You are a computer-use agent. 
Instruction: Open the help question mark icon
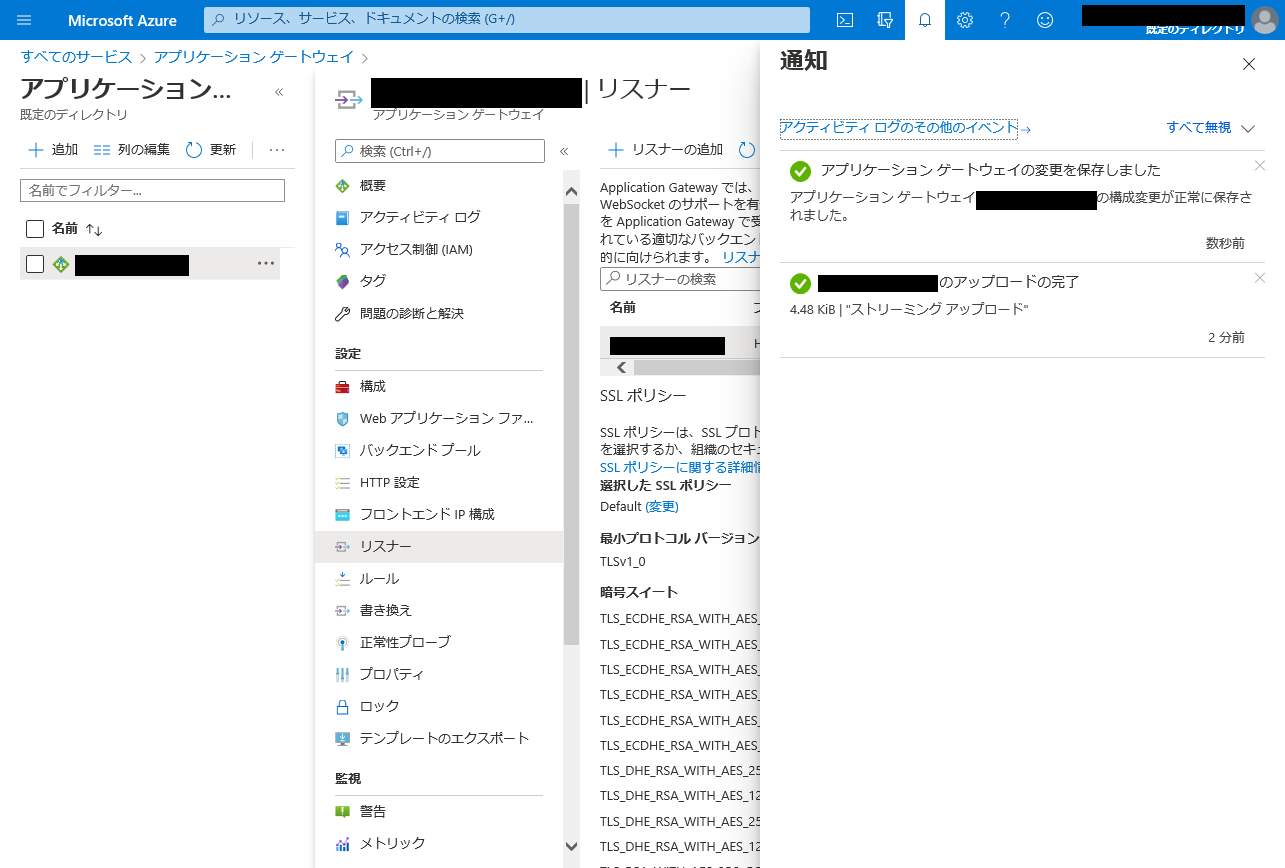coord(1005,20)
